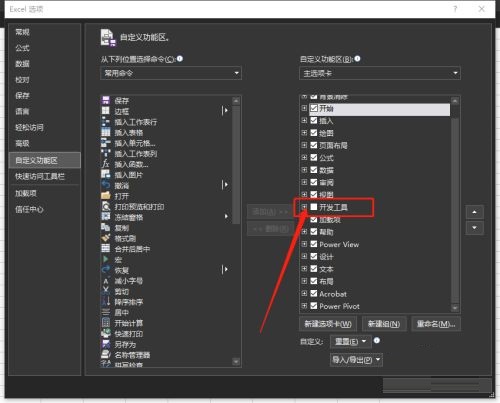This screenshot has width=500, height=403.
Task: Select the 保存 (Save) command icon
Action: (106, 100)
